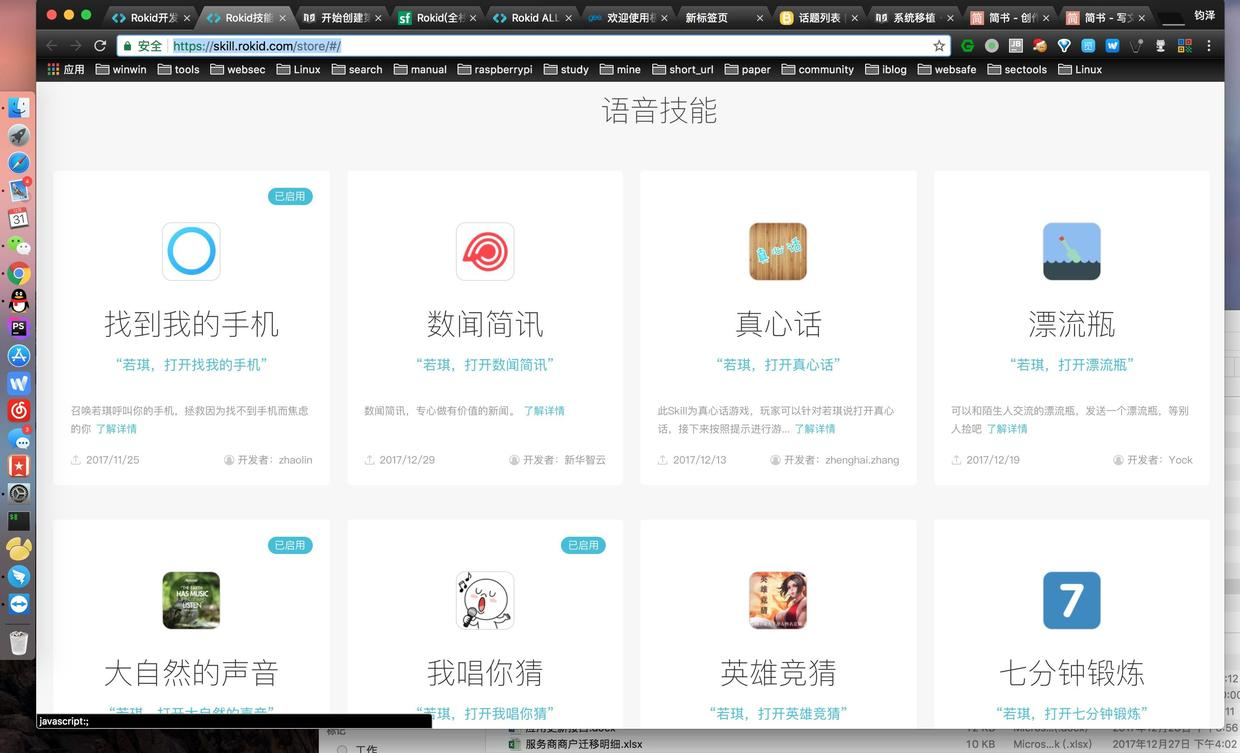This screenshot has width=1240, height=753.
Task: Open the 真心话 wooden board icon
Action: [778, 251]
